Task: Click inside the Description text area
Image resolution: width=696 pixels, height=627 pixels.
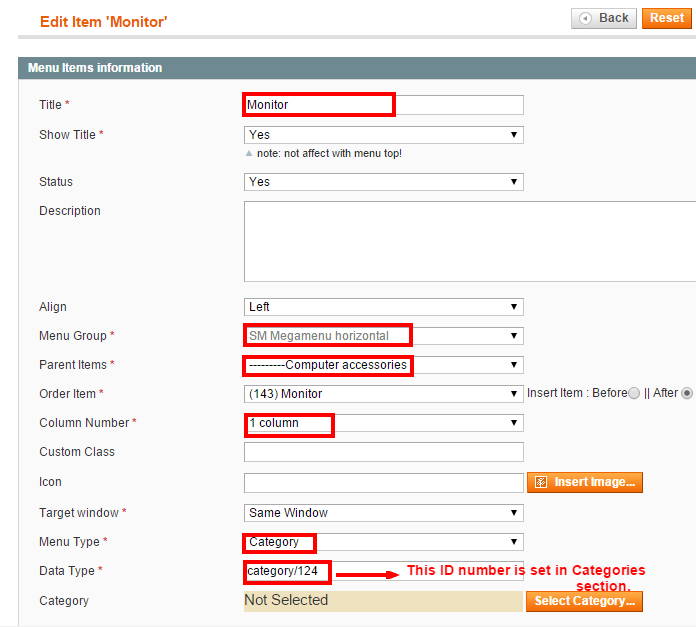Action: click(470, 241)
